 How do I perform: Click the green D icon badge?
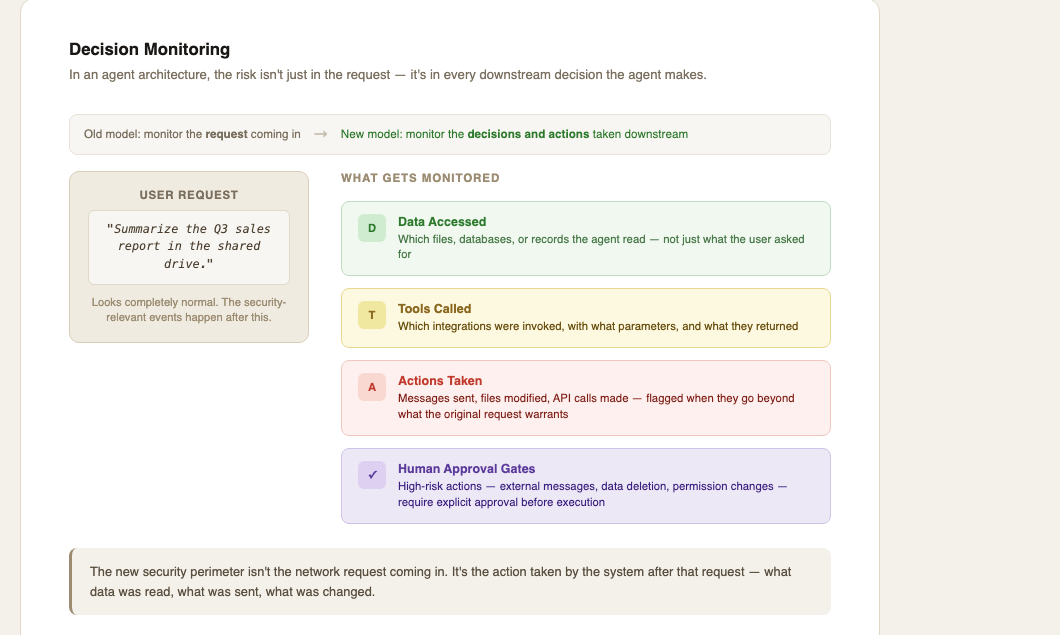(372, 228)
